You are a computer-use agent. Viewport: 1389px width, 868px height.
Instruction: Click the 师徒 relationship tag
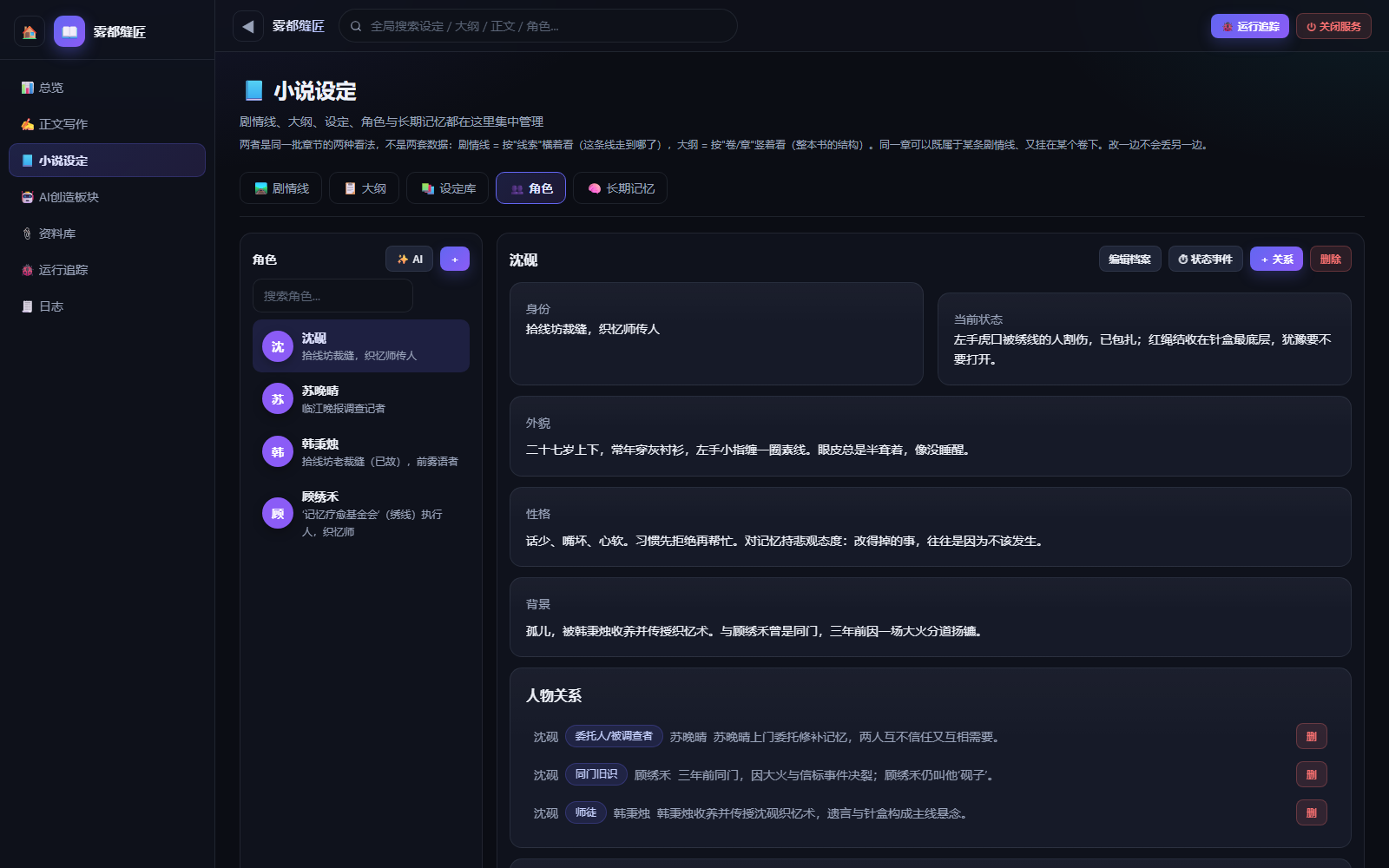[x=586, y=812]
